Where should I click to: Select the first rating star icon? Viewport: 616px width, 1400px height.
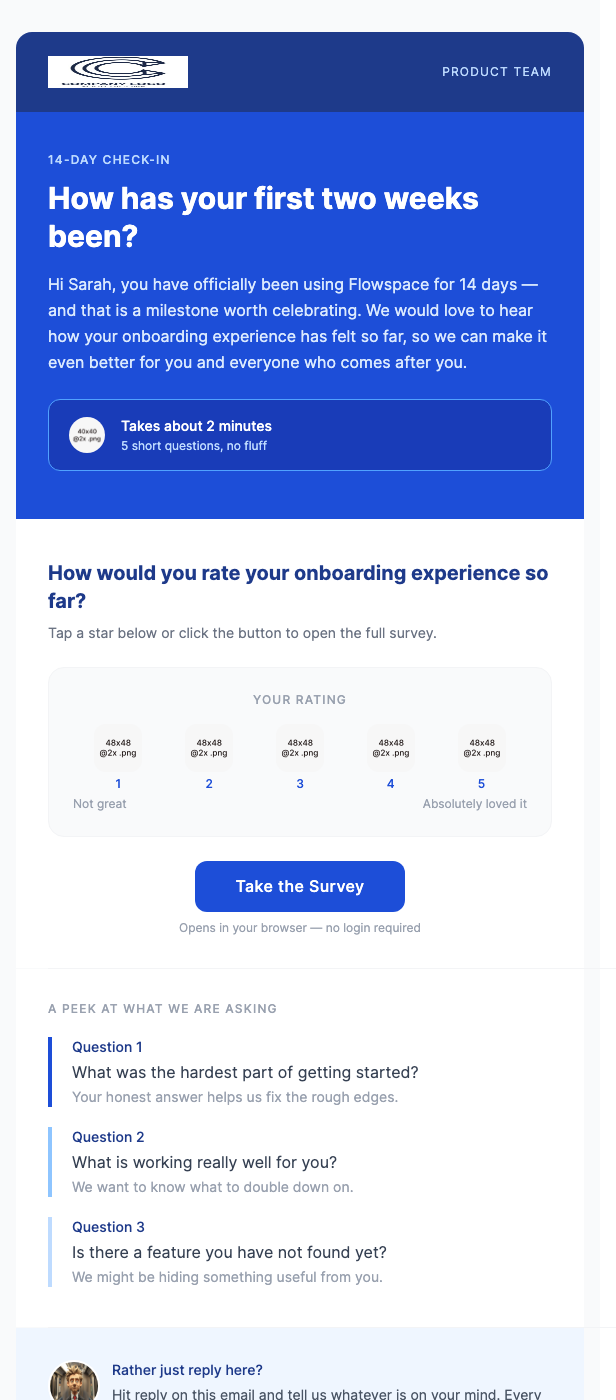click(118, 746)
